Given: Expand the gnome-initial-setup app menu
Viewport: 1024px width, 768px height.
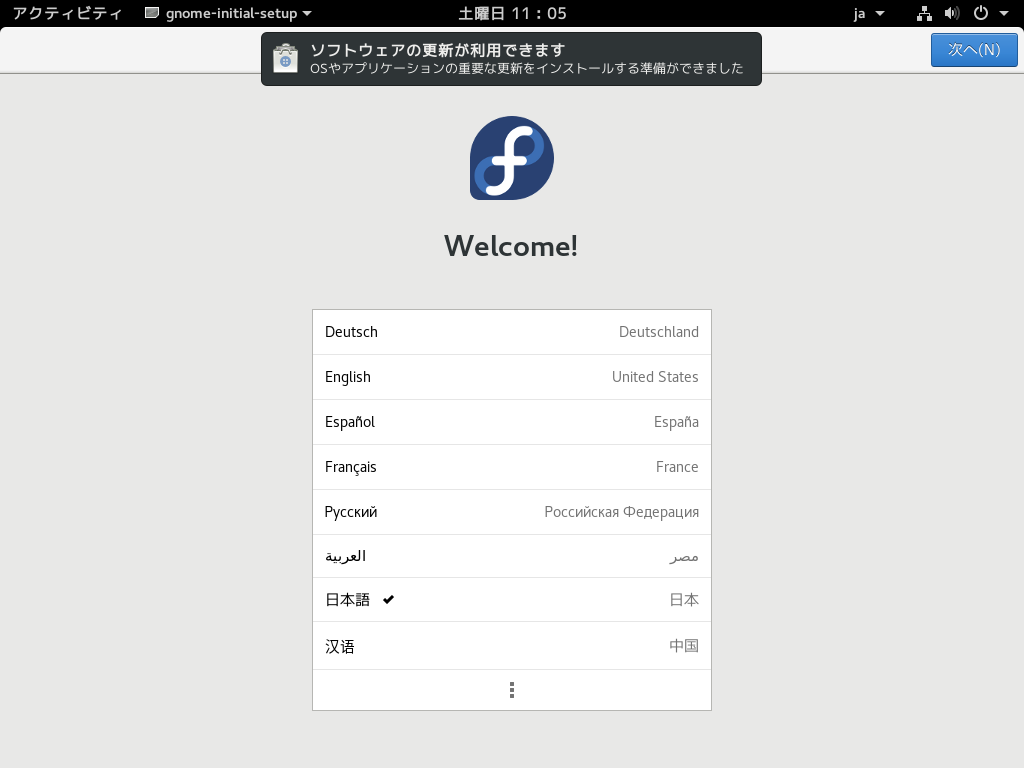Looking at the screenshot, I should (228, 13).
